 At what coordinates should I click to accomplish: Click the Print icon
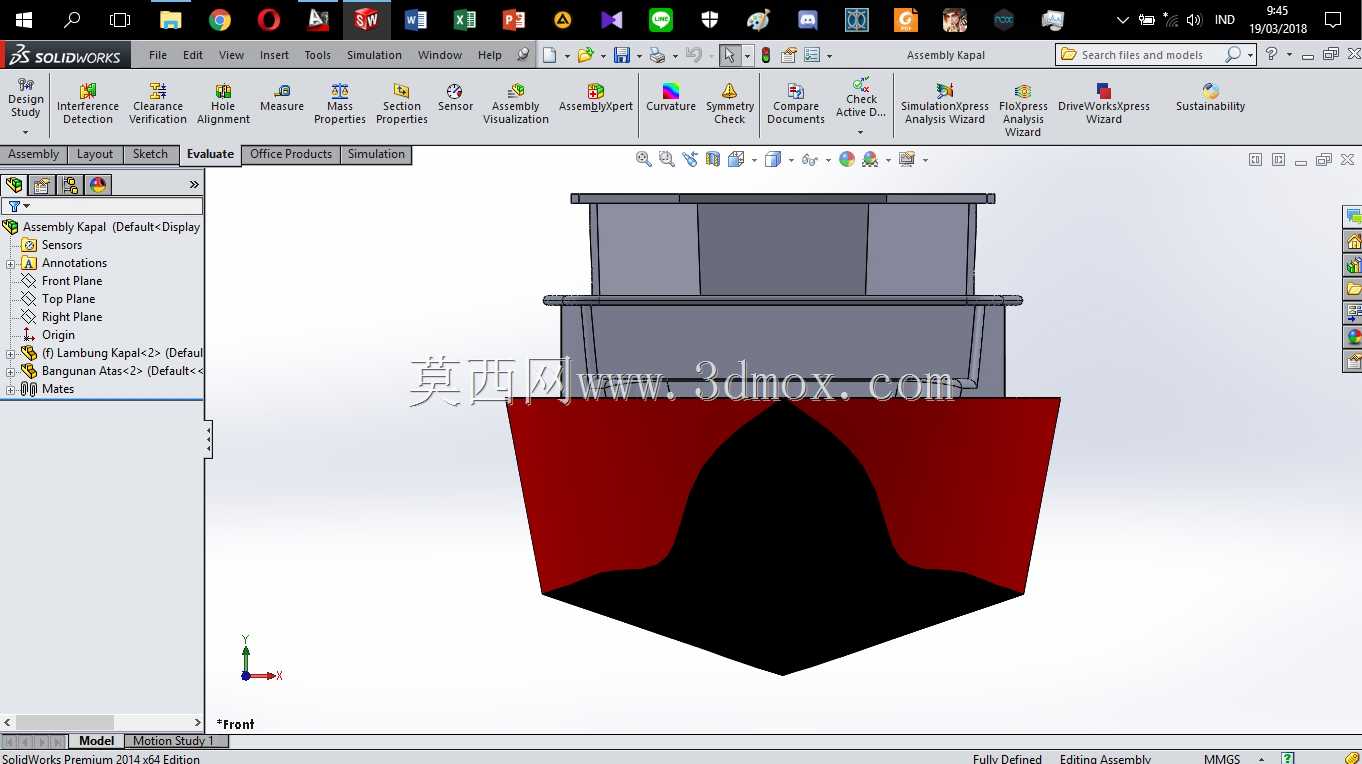(657, 55)
